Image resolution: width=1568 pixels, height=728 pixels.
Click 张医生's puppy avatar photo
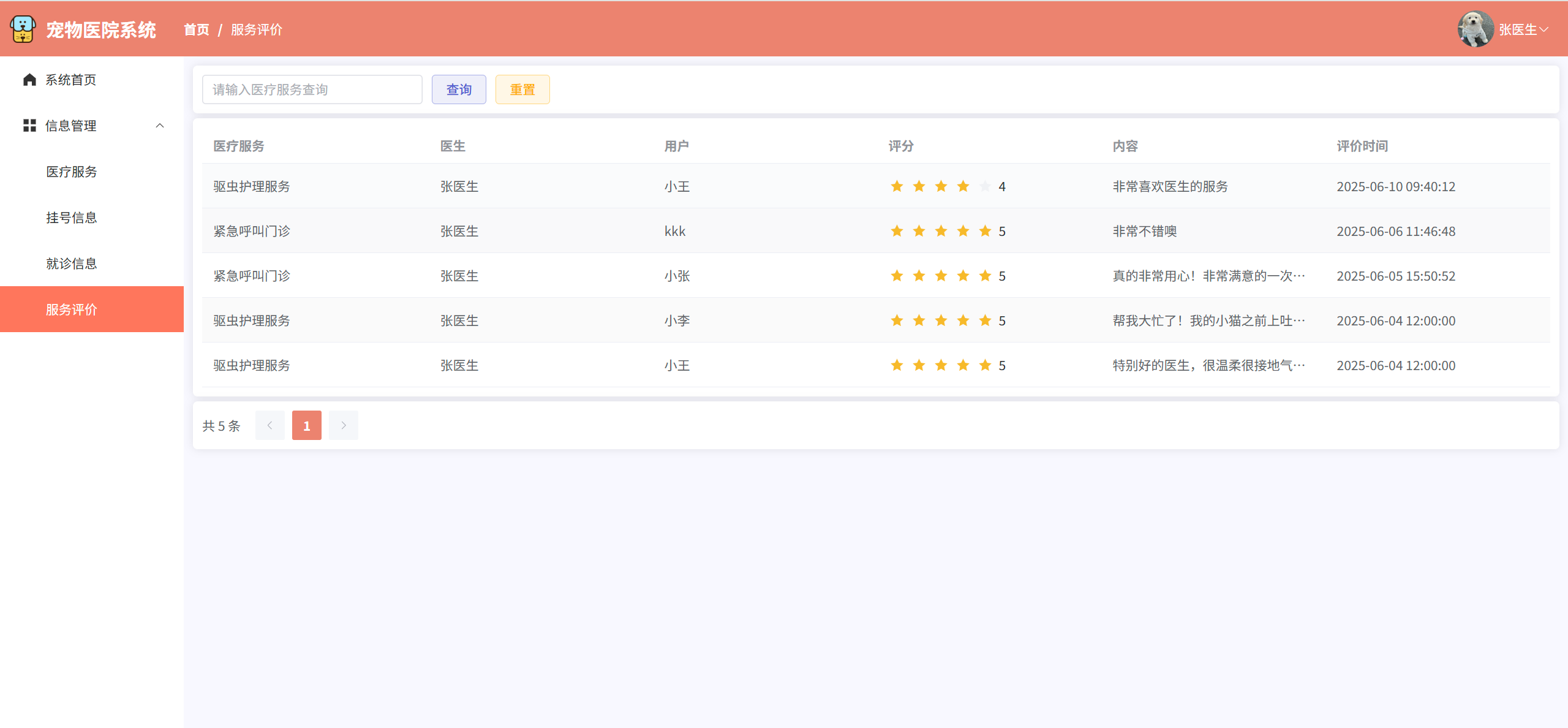pos(1475,29)
